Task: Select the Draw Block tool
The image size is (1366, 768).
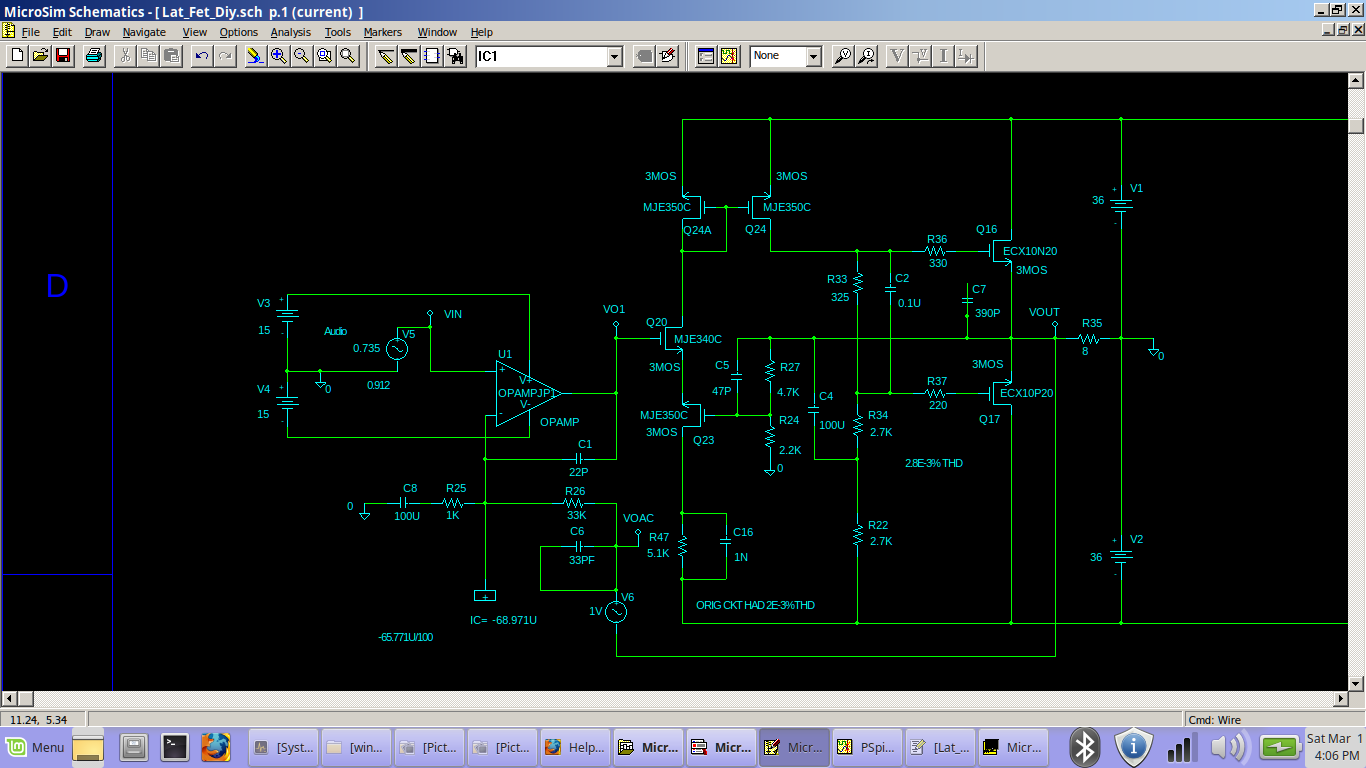Action: tap(432, 56)
